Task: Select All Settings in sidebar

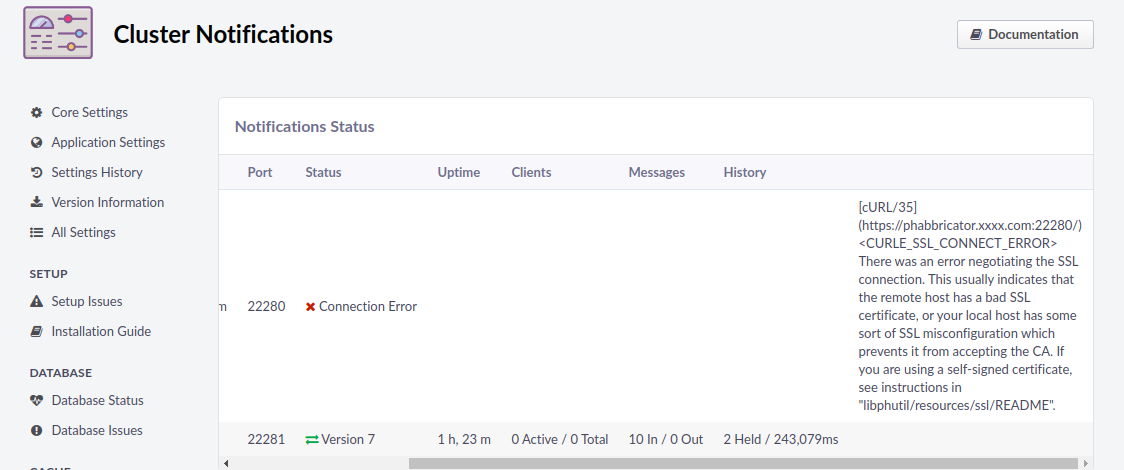Action: (x=83, y=233)
